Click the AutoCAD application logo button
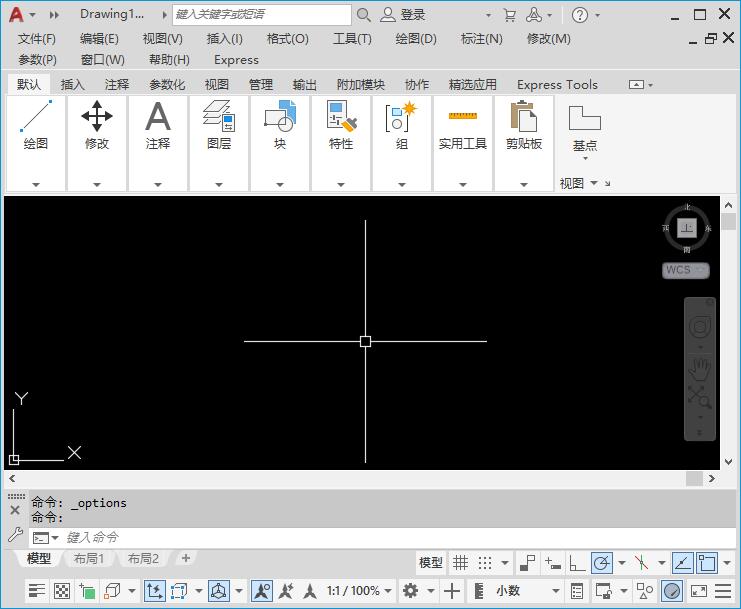The image size is (741, 609). pyautogui.click(x=16, y=15)
